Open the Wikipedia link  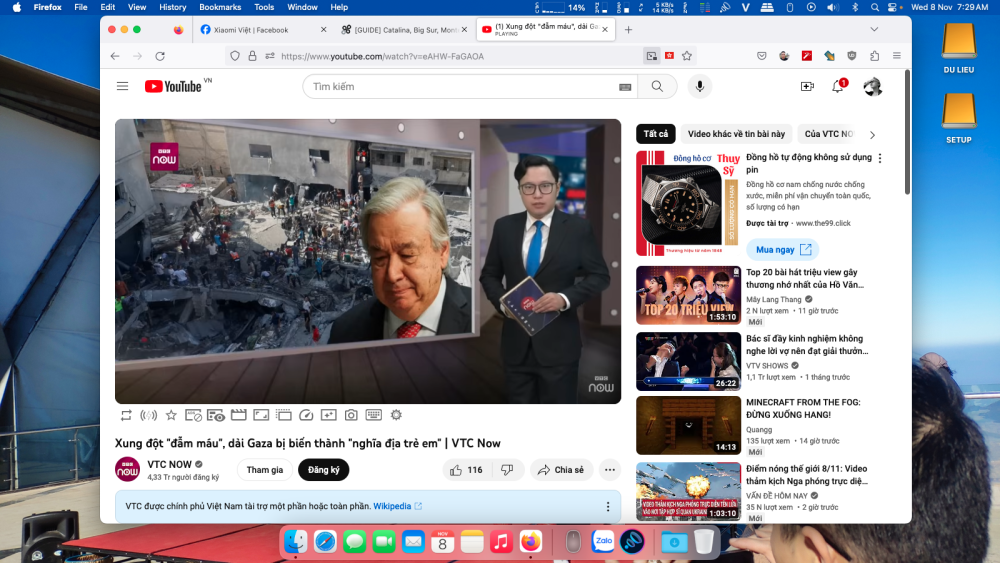click(x=397, y=506)
